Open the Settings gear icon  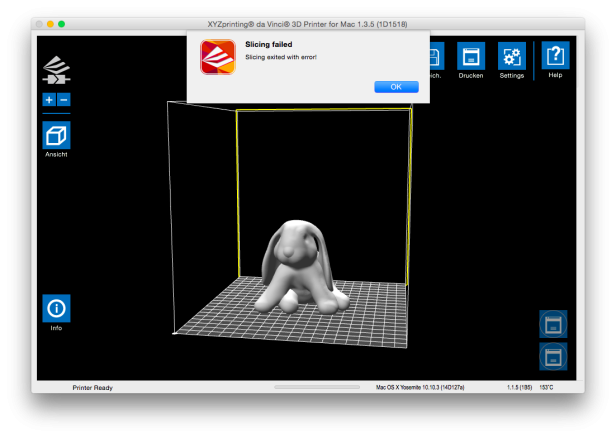click(x=512, y=56)
